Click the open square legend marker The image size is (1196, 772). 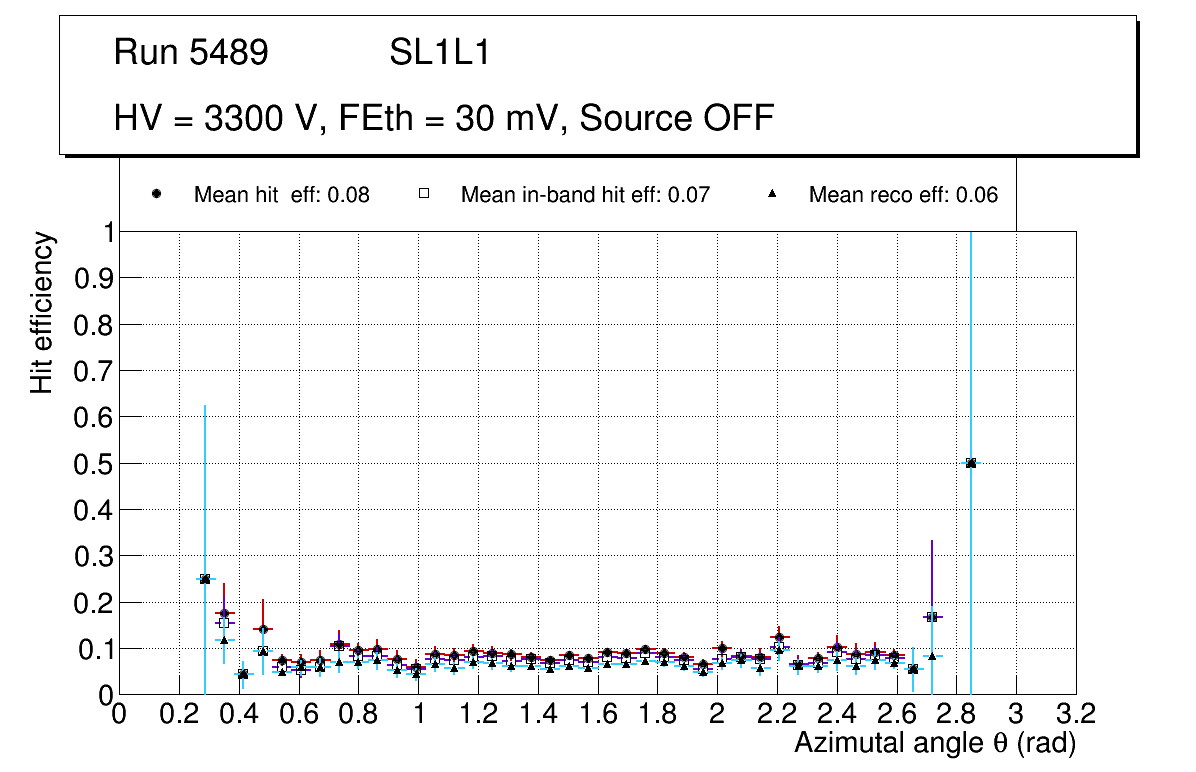pyautogui.click(x=424, y=194)
